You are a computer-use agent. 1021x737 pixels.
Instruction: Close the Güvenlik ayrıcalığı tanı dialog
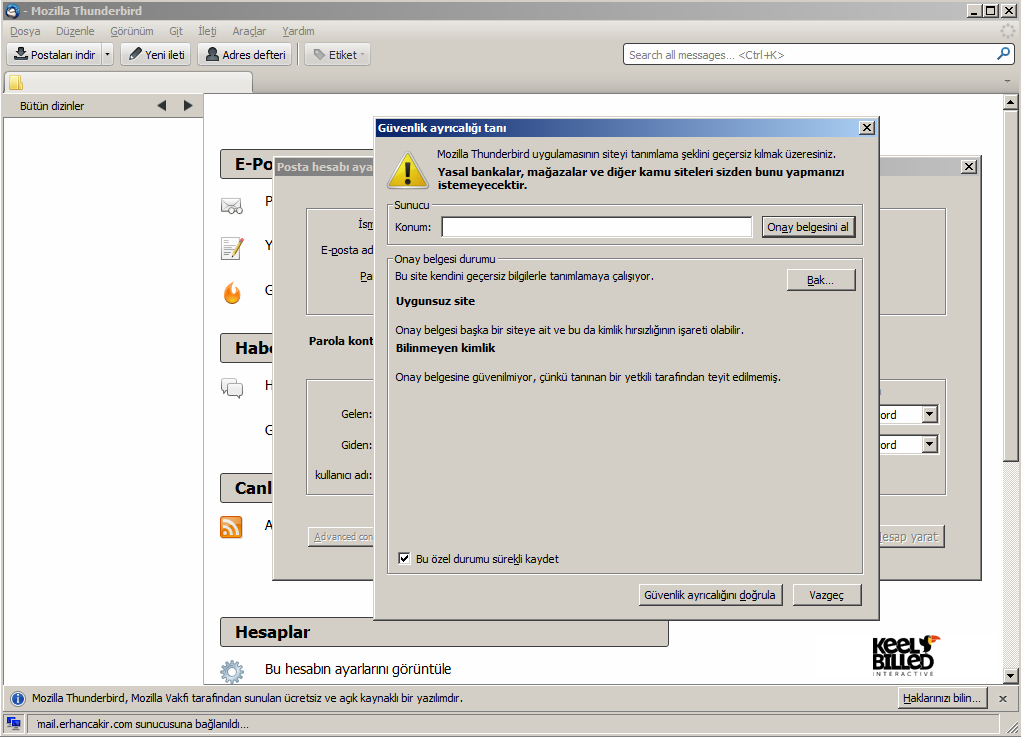pyautogui.click(x=867, y=128)
